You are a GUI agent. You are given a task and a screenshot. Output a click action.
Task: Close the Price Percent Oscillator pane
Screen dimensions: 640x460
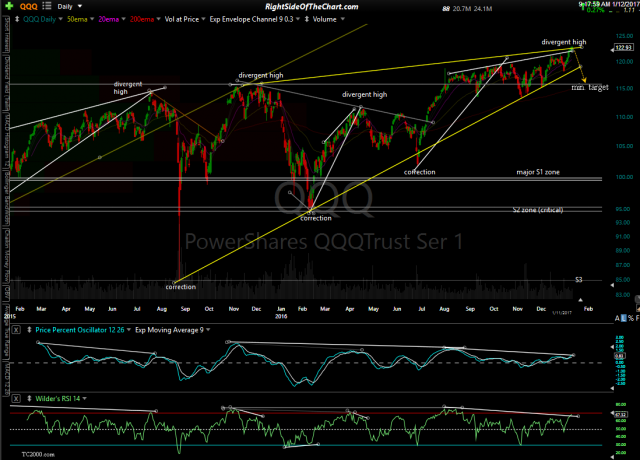click(x=16, y=330)
